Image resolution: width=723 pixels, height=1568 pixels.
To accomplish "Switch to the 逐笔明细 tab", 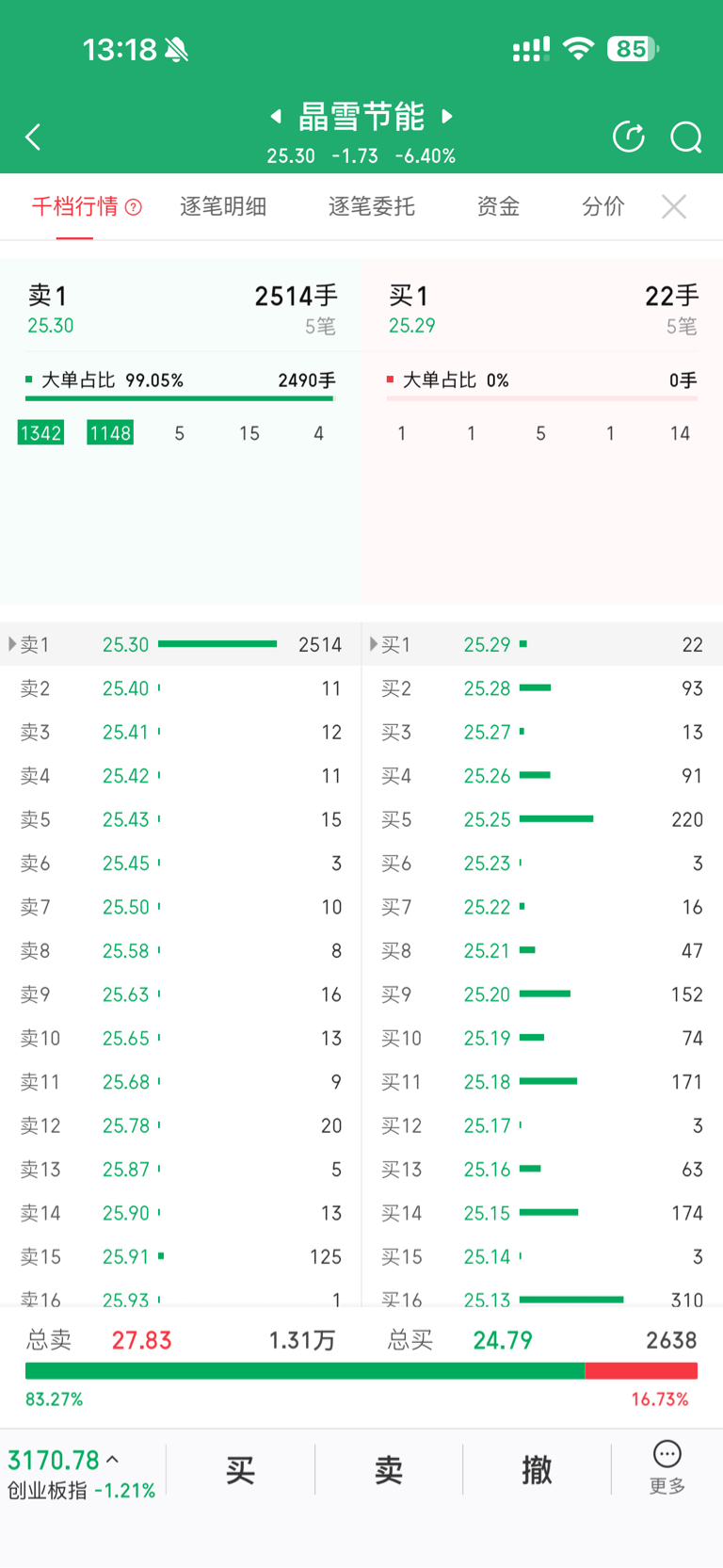I will tap(223, 206).
